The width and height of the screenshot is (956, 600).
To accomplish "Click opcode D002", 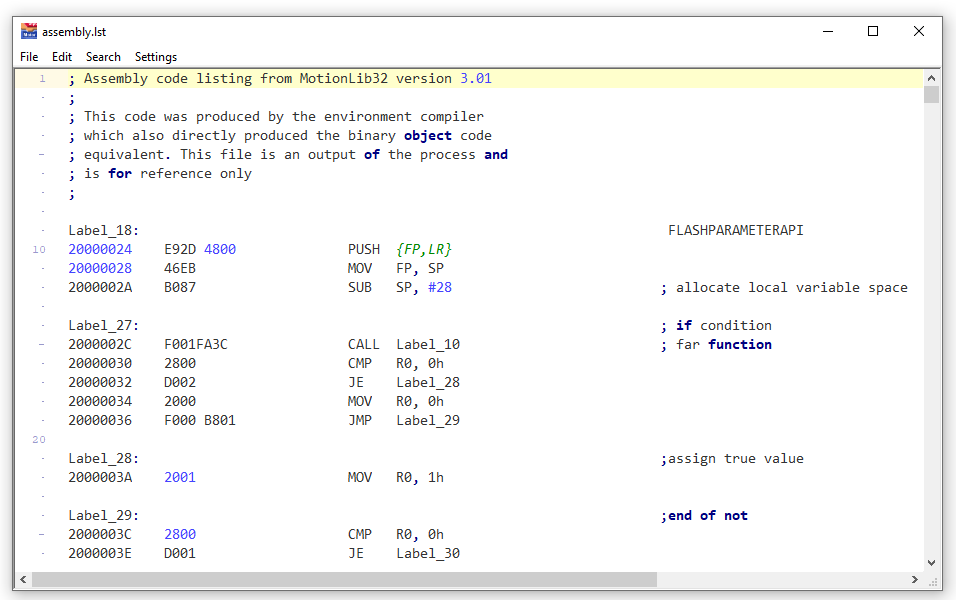I will [180, 382].
